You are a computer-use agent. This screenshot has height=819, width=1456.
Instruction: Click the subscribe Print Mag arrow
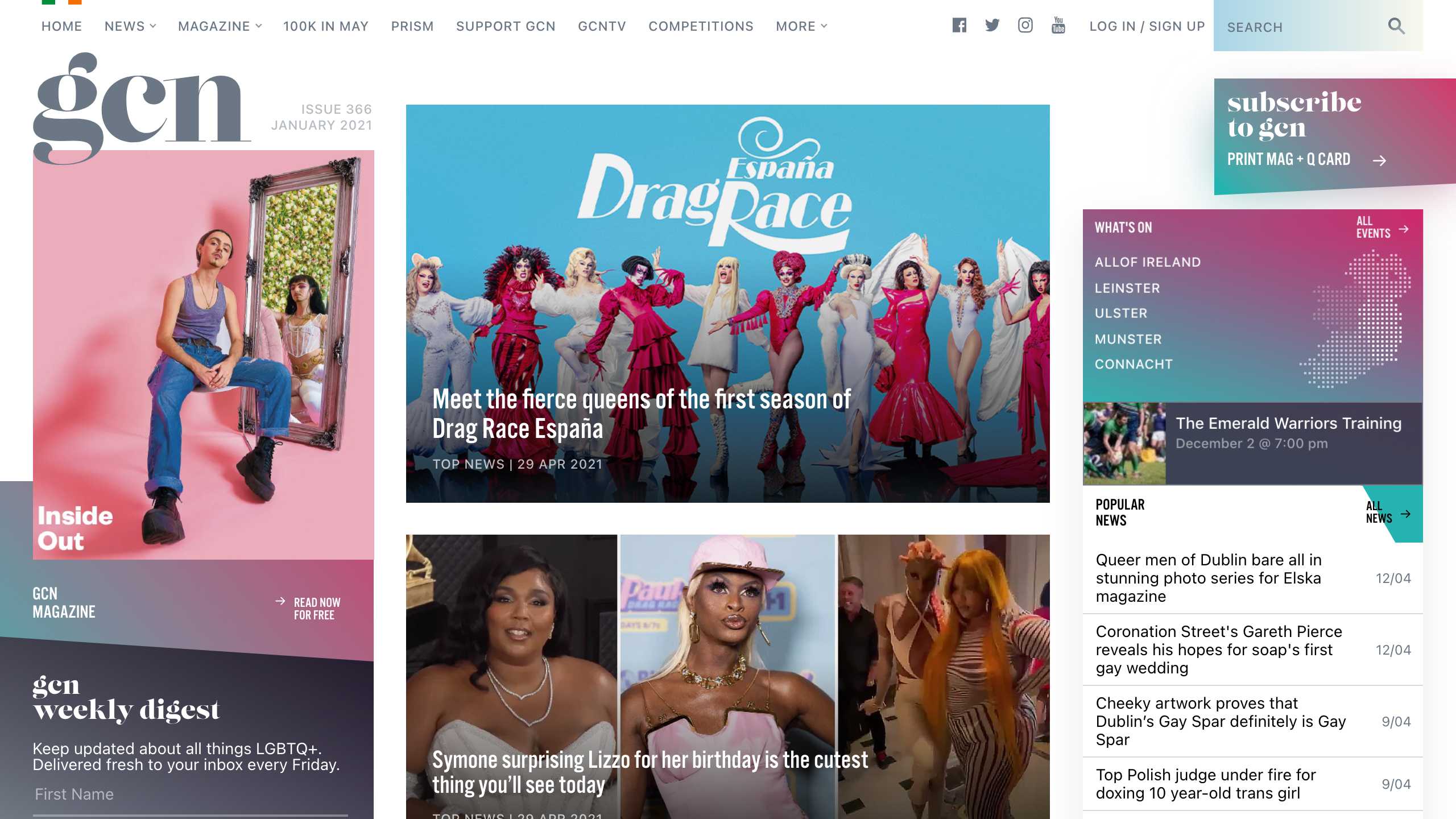1379,161
